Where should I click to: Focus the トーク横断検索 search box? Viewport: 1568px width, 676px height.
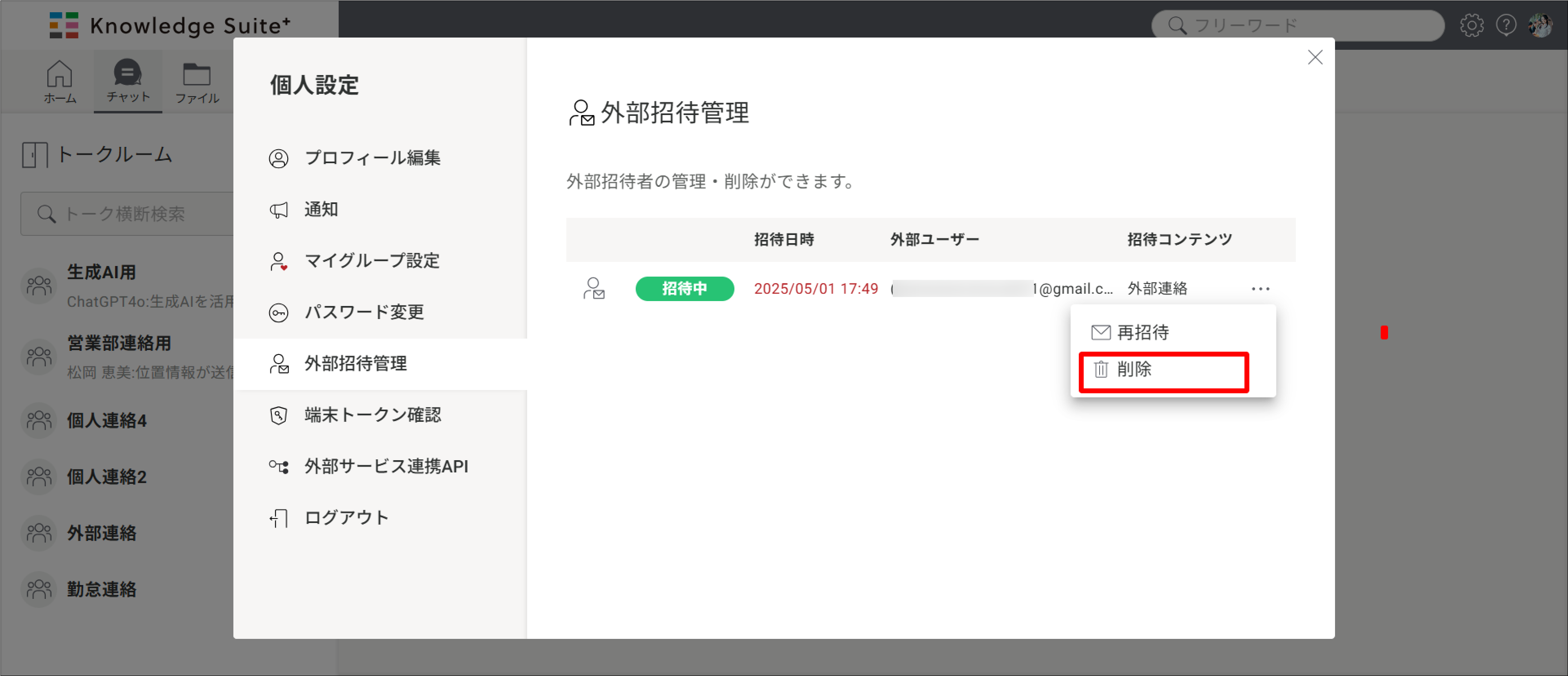(x=126, y=213)
